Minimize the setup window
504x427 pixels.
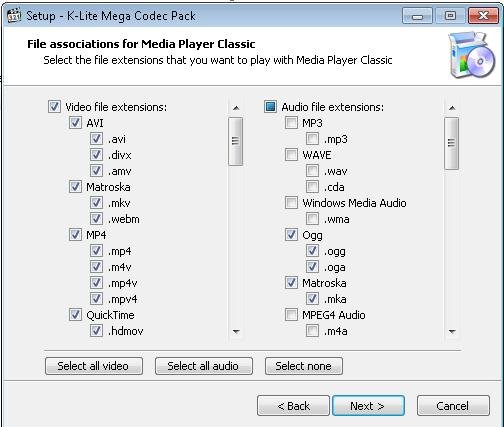[x=417, y=16]
